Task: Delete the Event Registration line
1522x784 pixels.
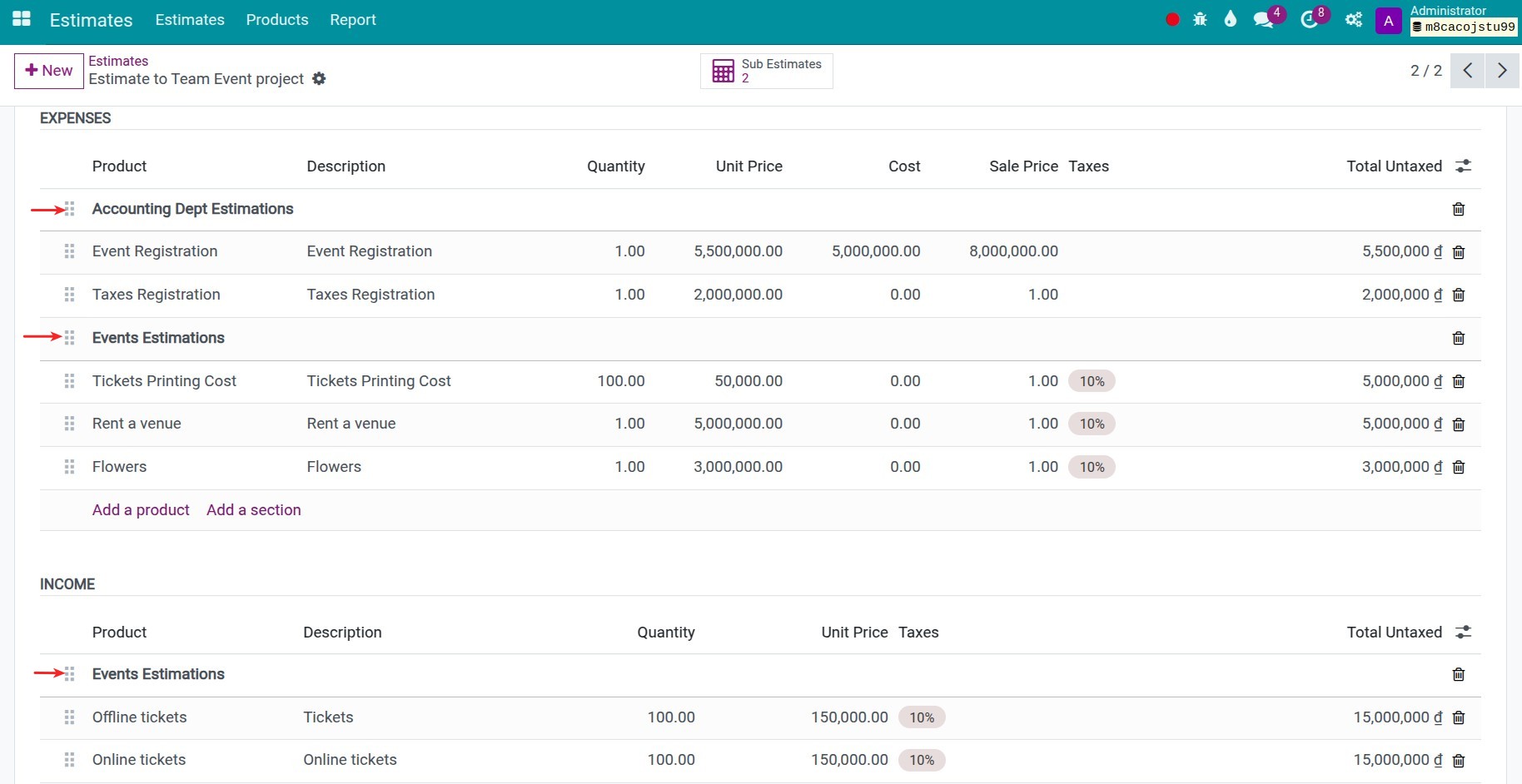Action: [1459, 252]
